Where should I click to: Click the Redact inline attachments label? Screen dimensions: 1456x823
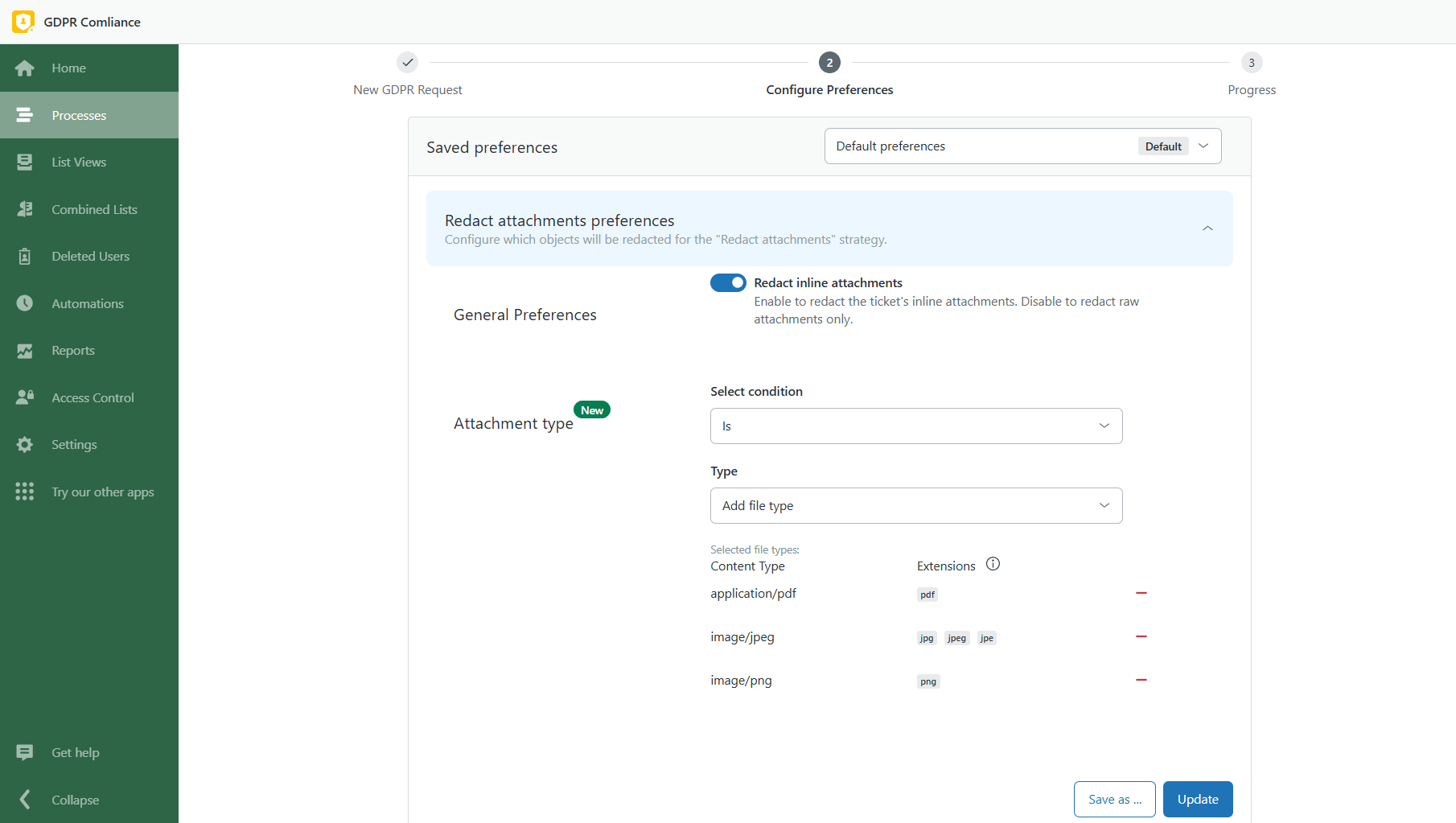828,282
